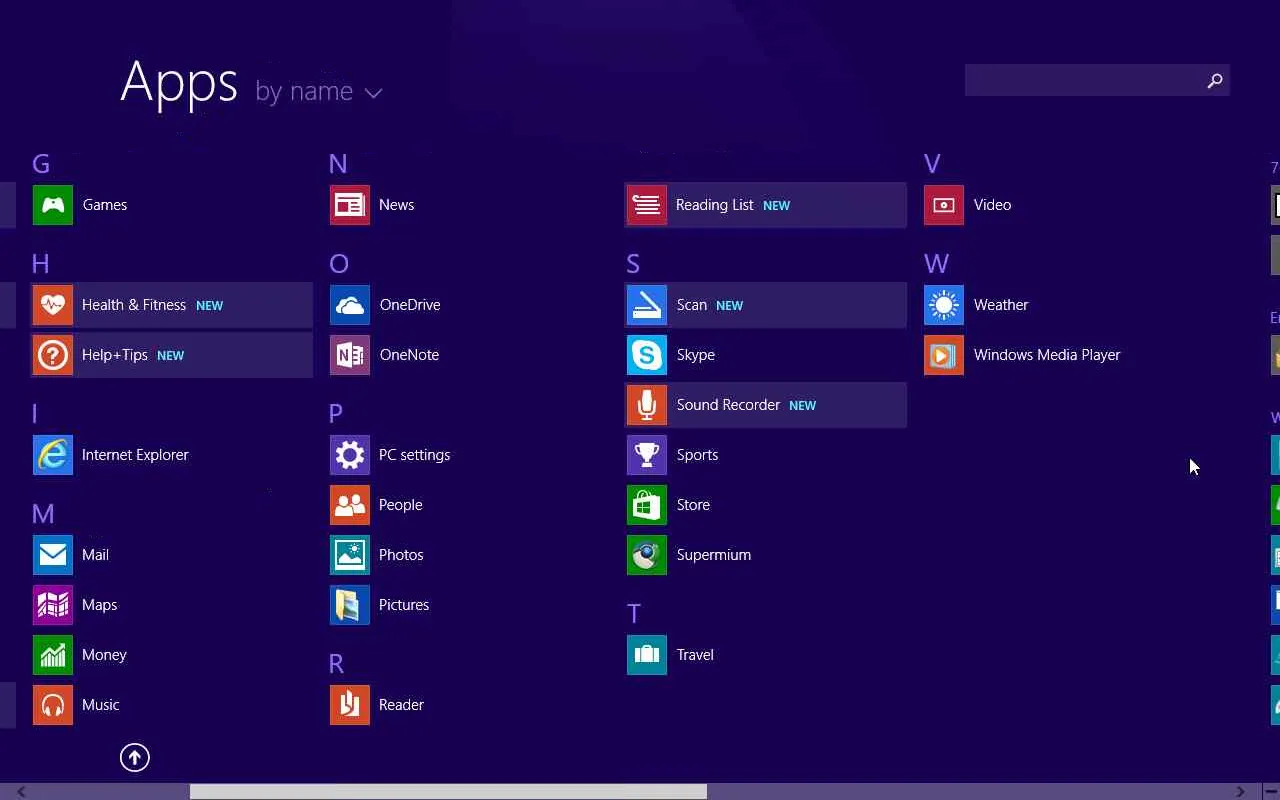Select the W letter group header
The width and height of the screenshot is (1280, 800).
click(936, 264)
